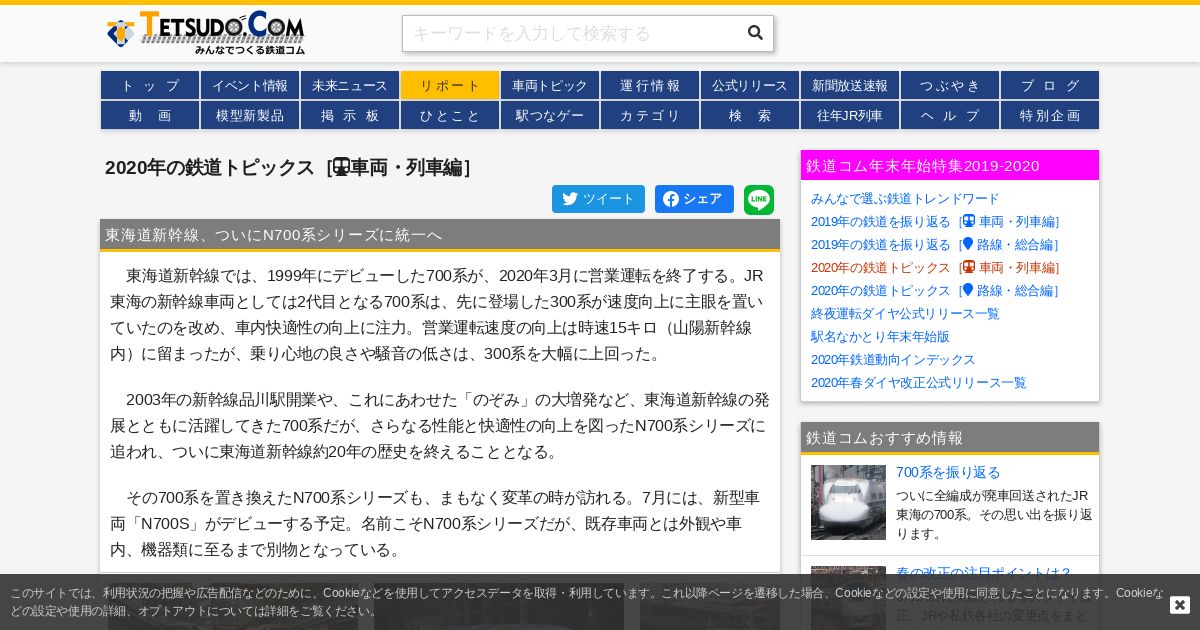Select the highlighted リポート menu item
1200x630 pixels.
tap(450, 85)
